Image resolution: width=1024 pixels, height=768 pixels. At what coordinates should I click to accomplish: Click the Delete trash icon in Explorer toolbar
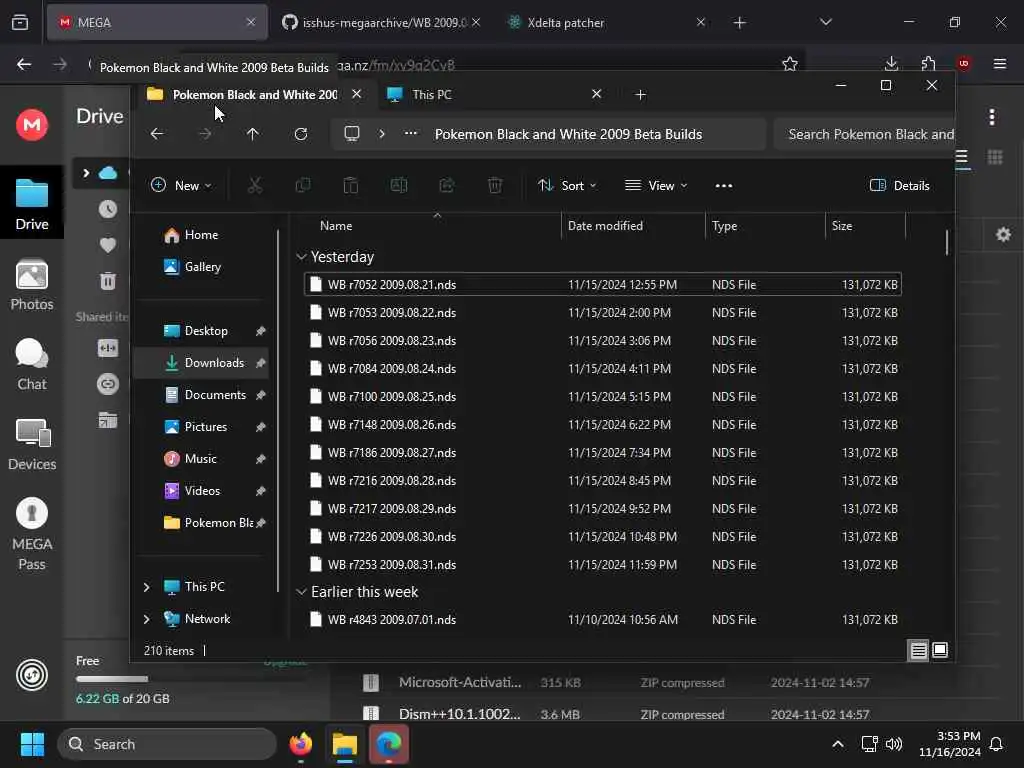click(x=495, y=185)
